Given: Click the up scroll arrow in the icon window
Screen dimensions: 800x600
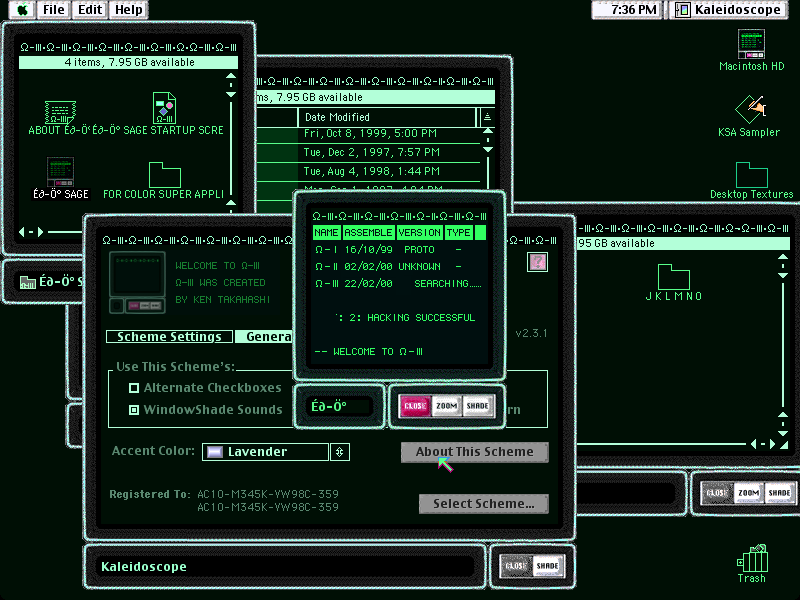Looking at the screenshot, I should pyautogui.click(x=231, y=77).
